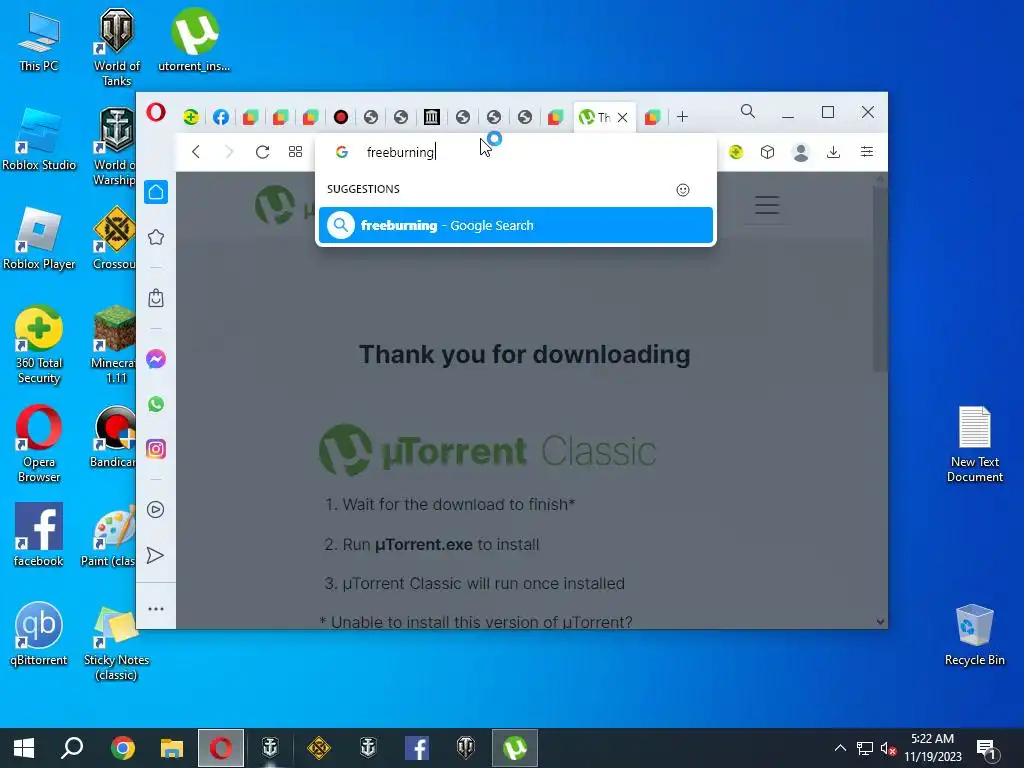Show hidden system tray icons

tap(840, 748)
